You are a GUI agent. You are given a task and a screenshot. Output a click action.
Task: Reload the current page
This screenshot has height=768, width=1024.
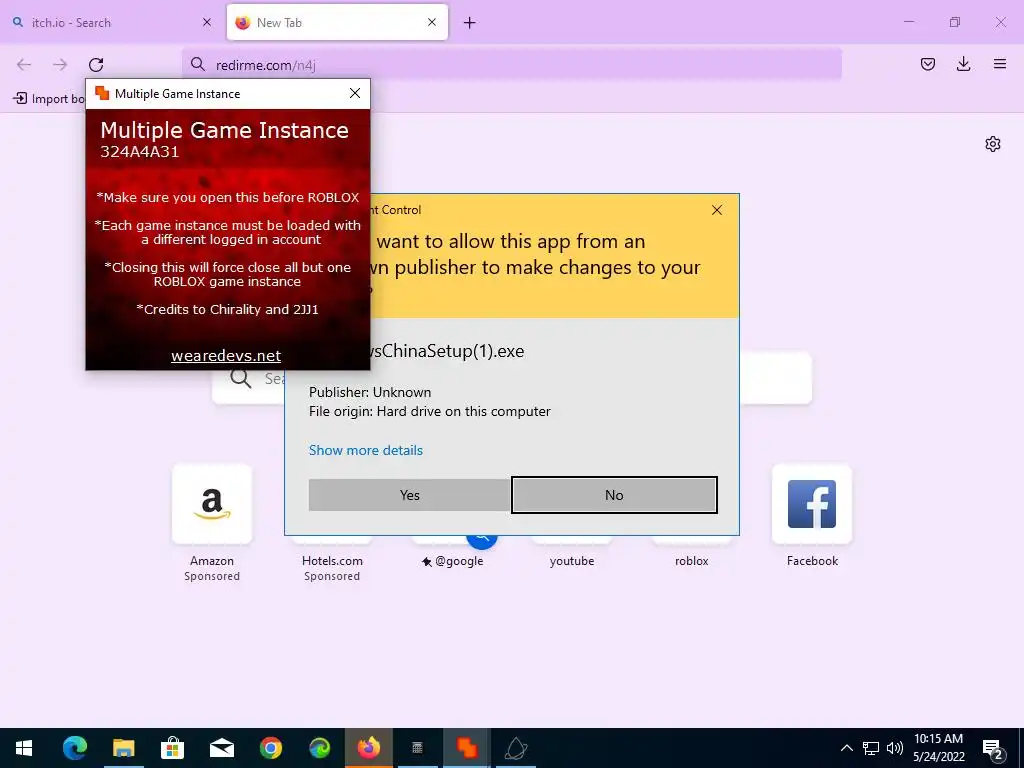(x=96, y=64)
